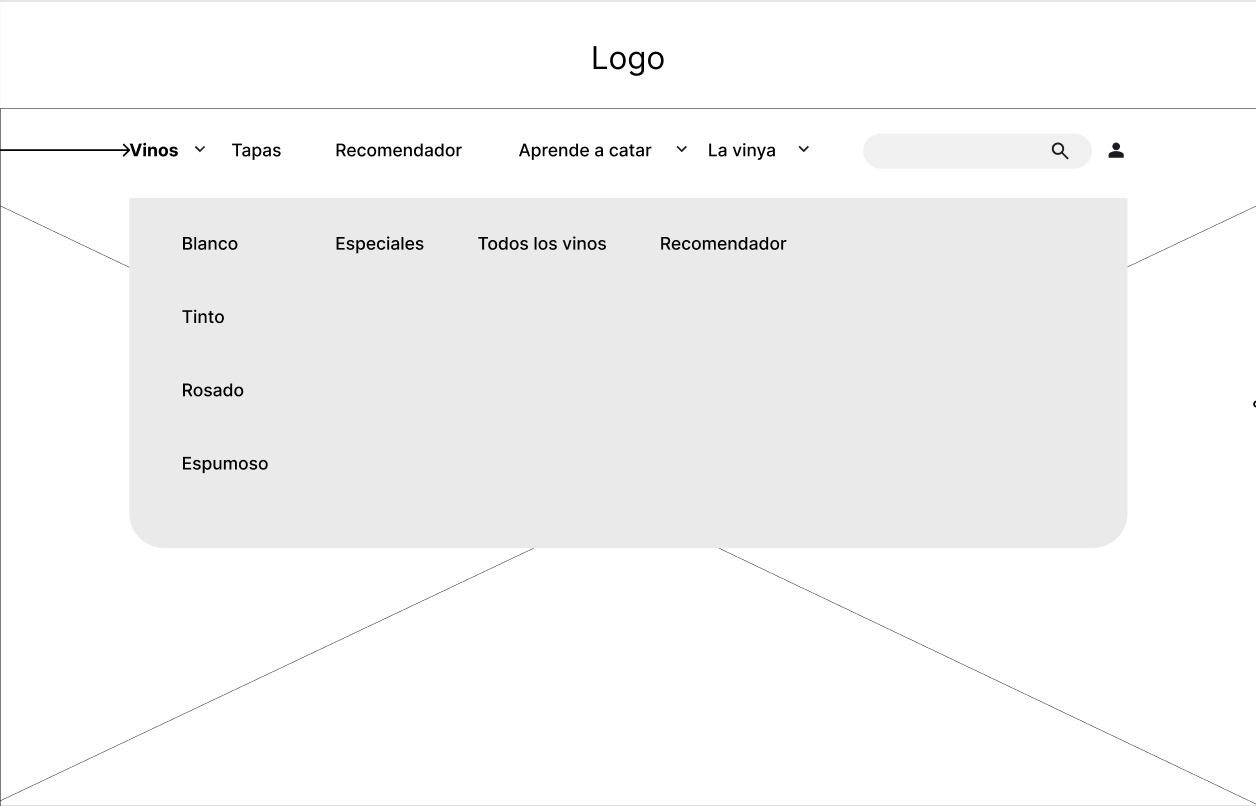The image size is (1256, 806).
Task: Expand the La vinya dropdown chevron
Action: coord(803,150)
